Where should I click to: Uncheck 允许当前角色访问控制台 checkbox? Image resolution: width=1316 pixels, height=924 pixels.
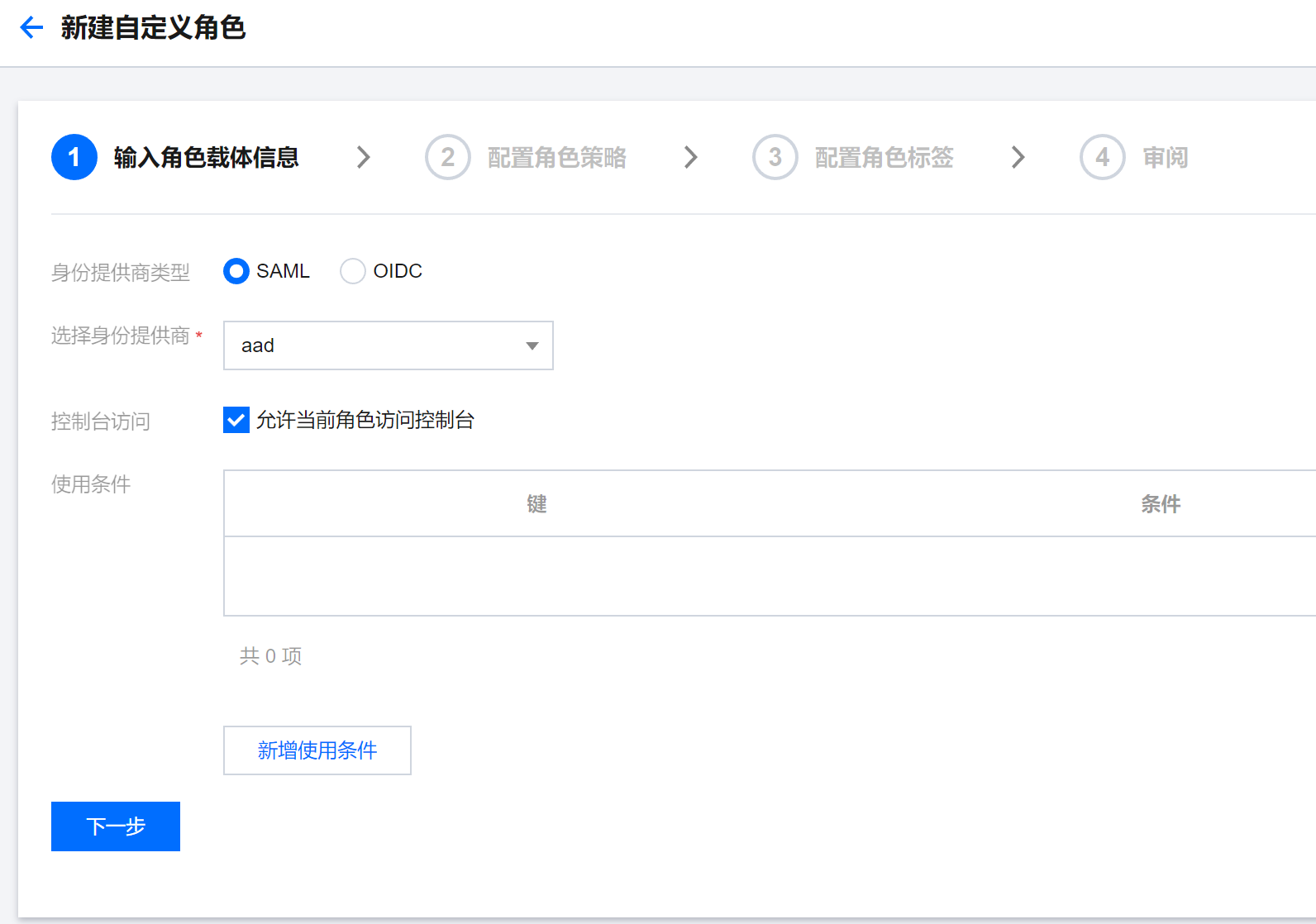click(236, 420)
